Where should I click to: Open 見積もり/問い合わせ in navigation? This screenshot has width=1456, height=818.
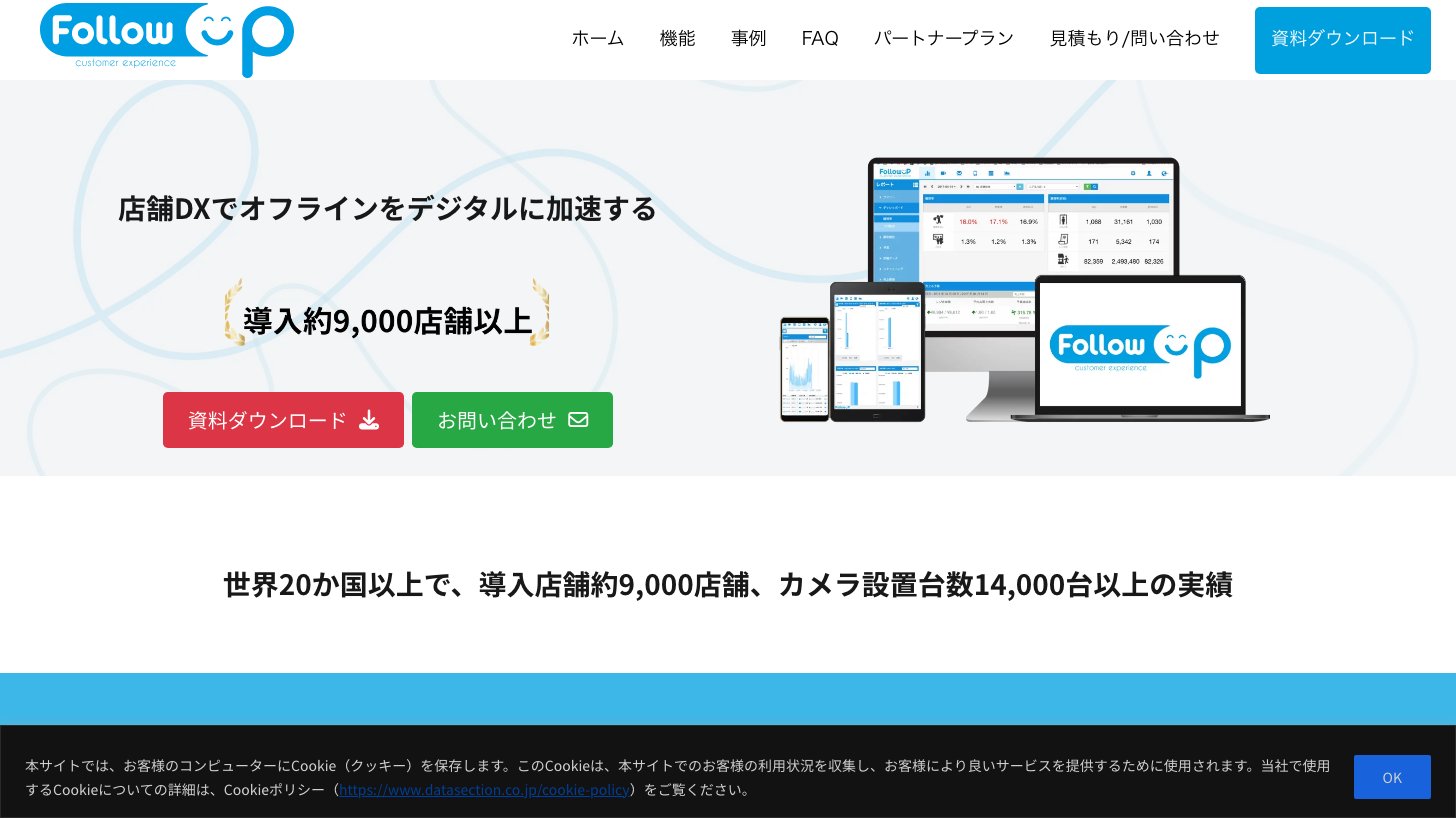(x=1135, y=38)
